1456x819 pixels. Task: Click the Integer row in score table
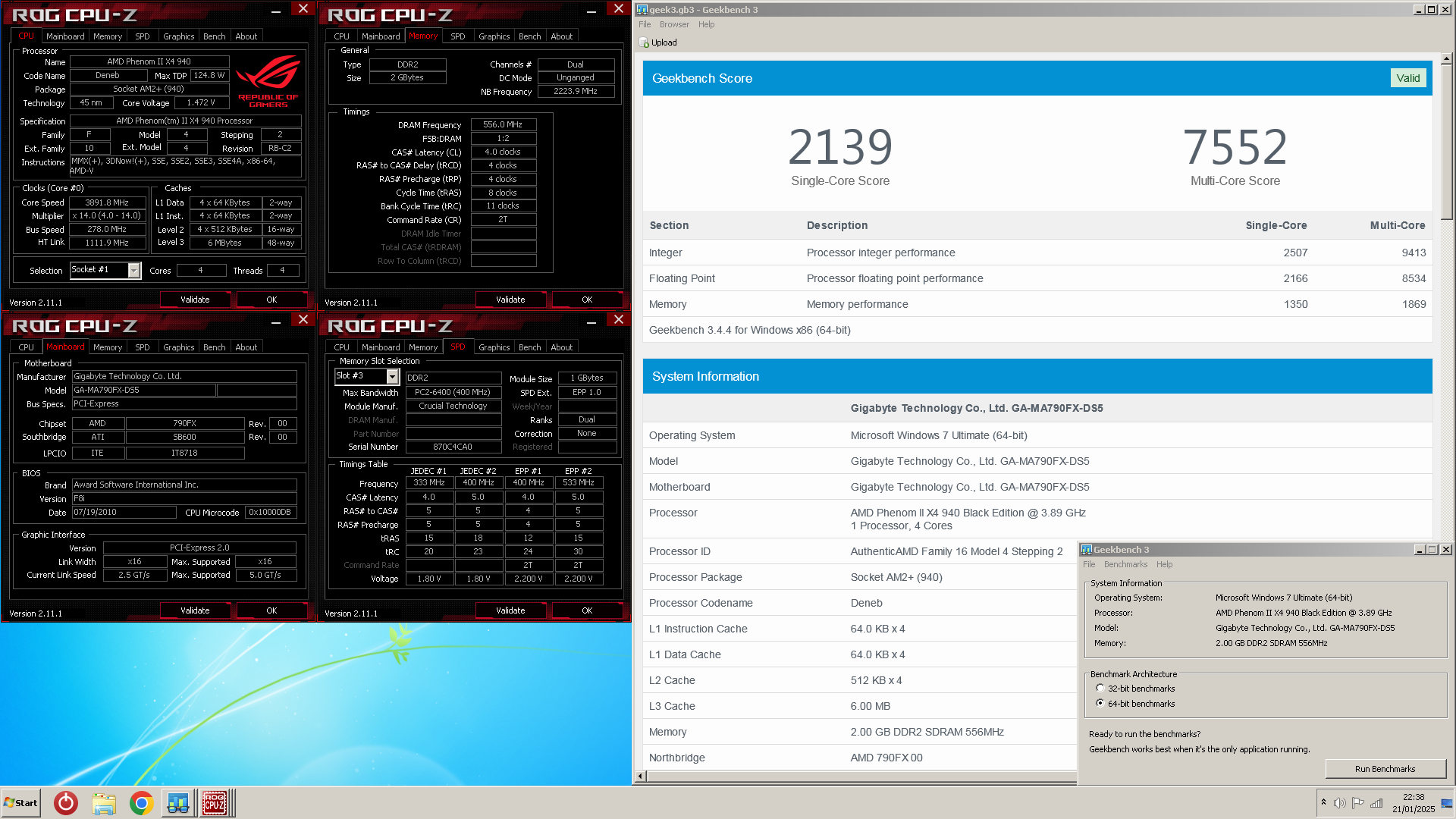[1037, 253]
